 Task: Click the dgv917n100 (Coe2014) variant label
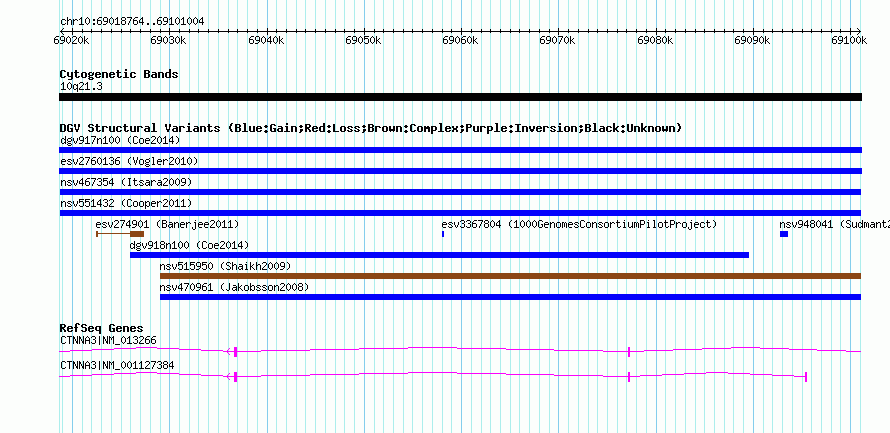(x=120, y=140)
